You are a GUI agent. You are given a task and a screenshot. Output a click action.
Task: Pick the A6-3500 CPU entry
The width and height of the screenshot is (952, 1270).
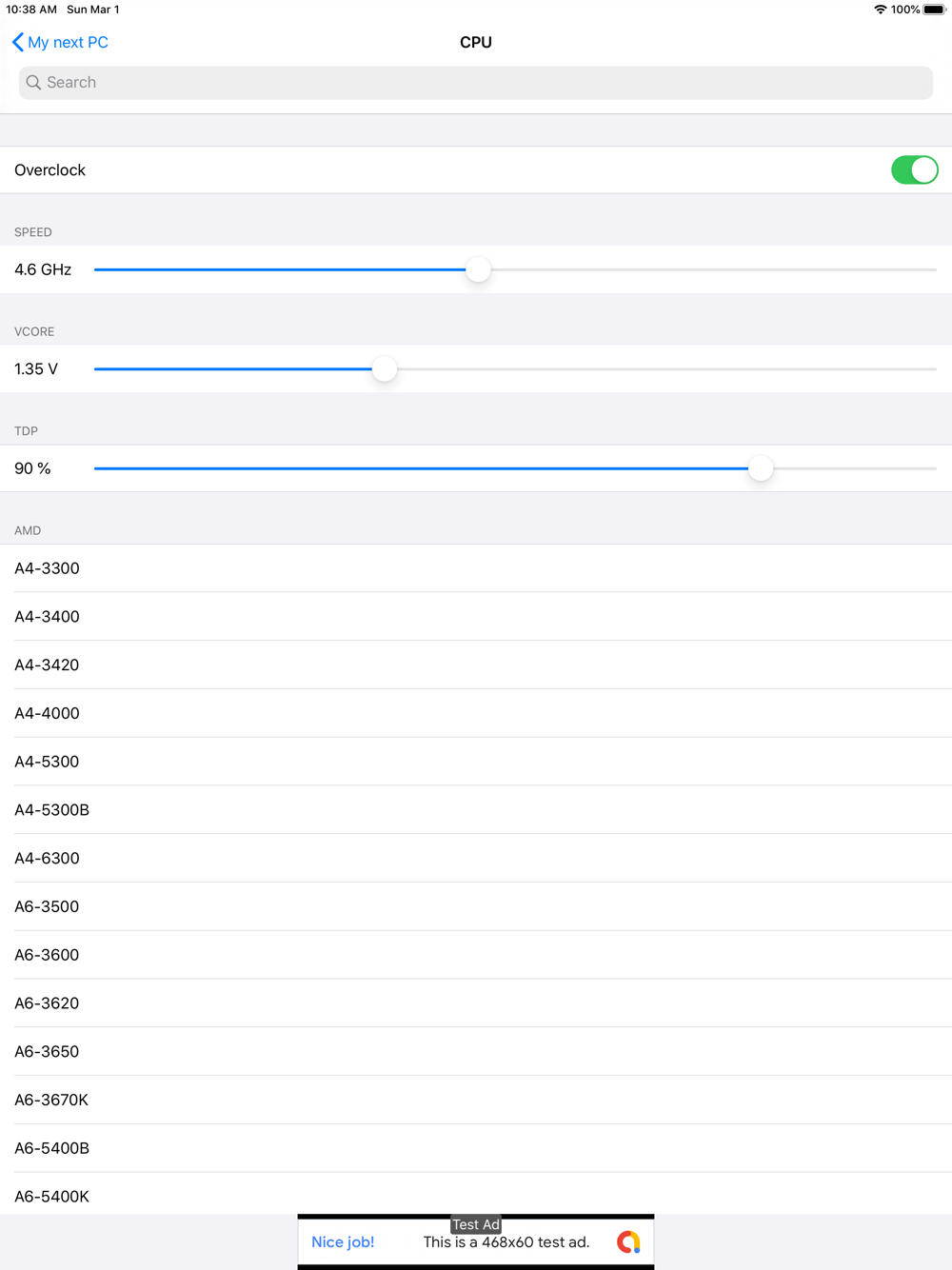tap(476, 906)
